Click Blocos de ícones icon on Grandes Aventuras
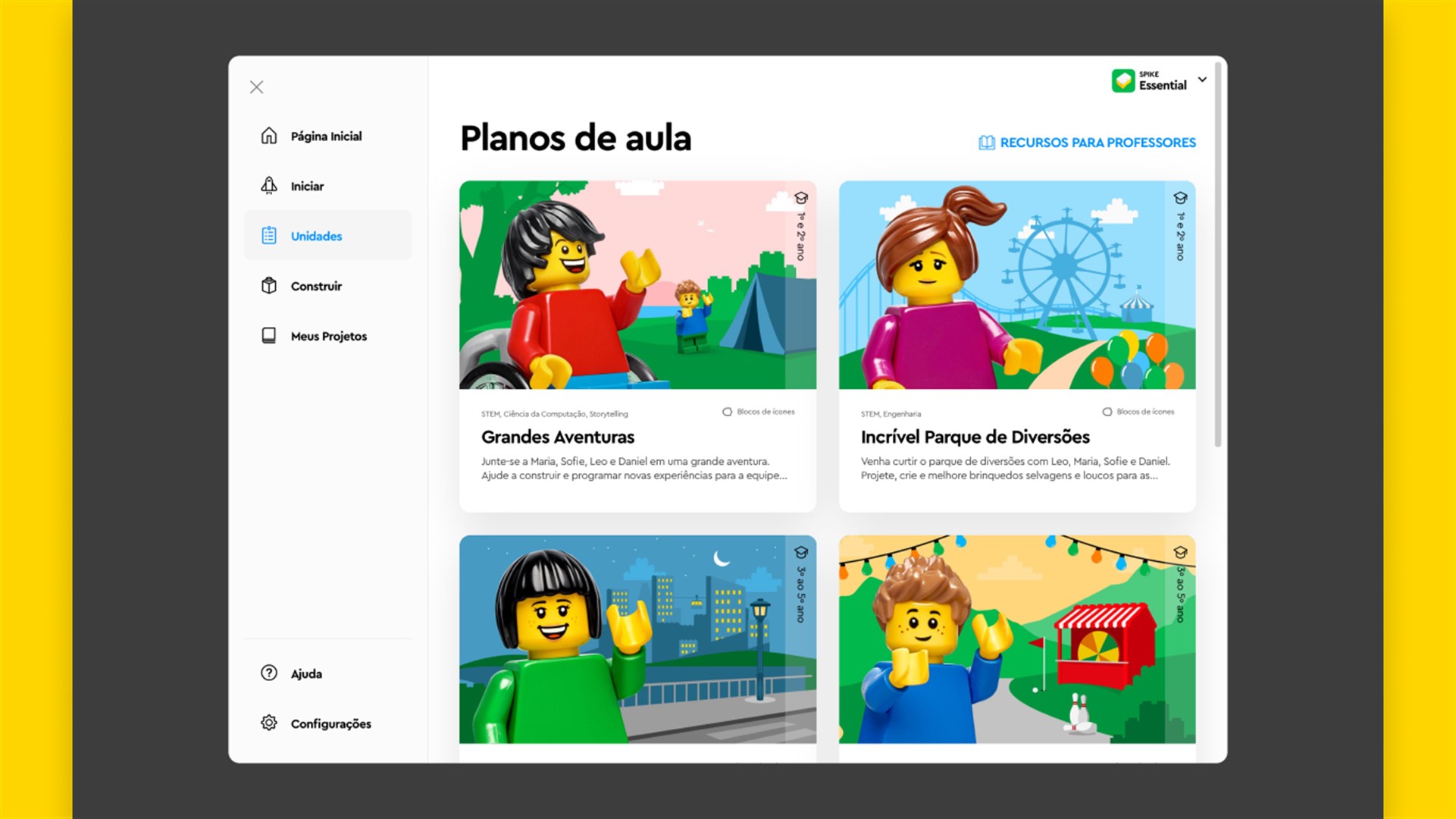The width and height of the screenshot is (1456, 819). (x=727, y=412)
